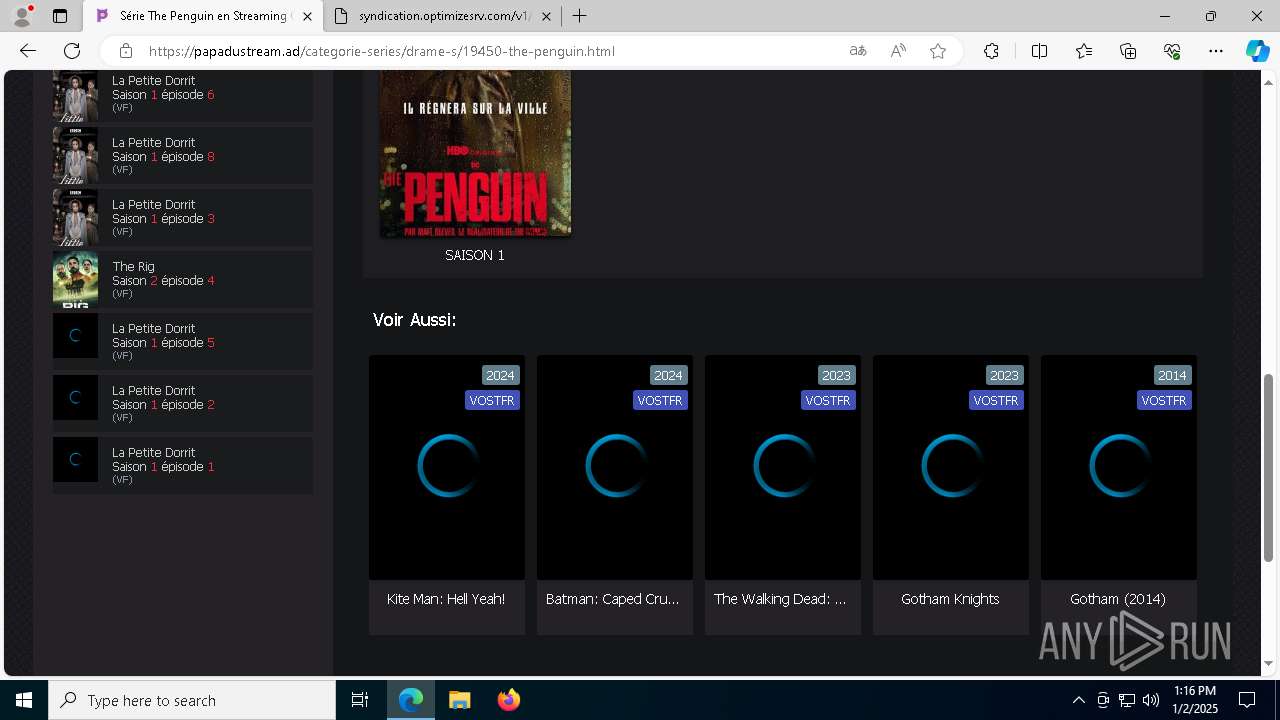
Task: Grab the page vertical scrollbar thumb
Action: [x=1269, y=468]
